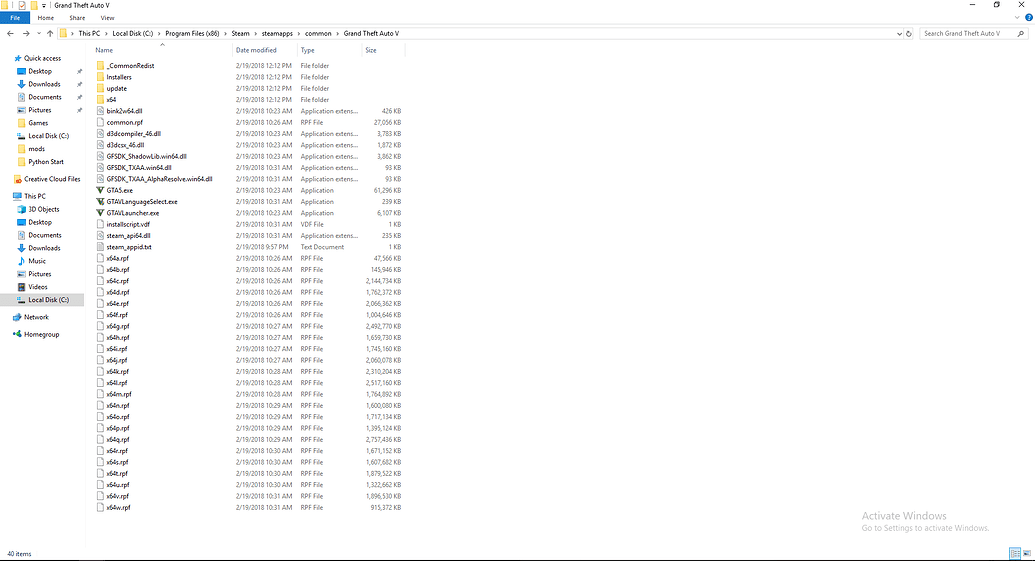Expand the ribbon with the chevron

[x=1018, y=18]
